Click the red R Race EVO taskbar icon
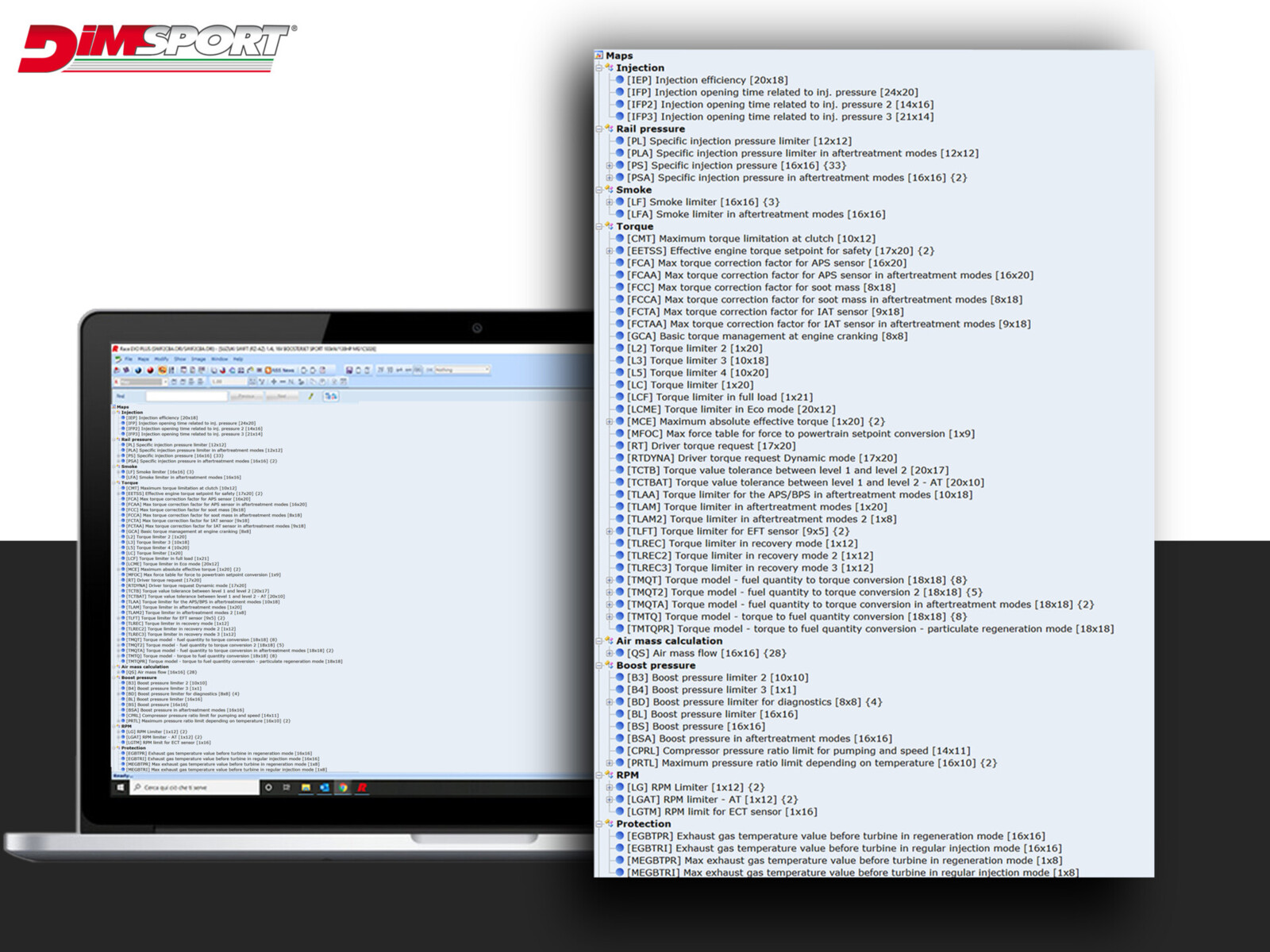The width and height of the screenshot is (1270, 952). [362, 788]
